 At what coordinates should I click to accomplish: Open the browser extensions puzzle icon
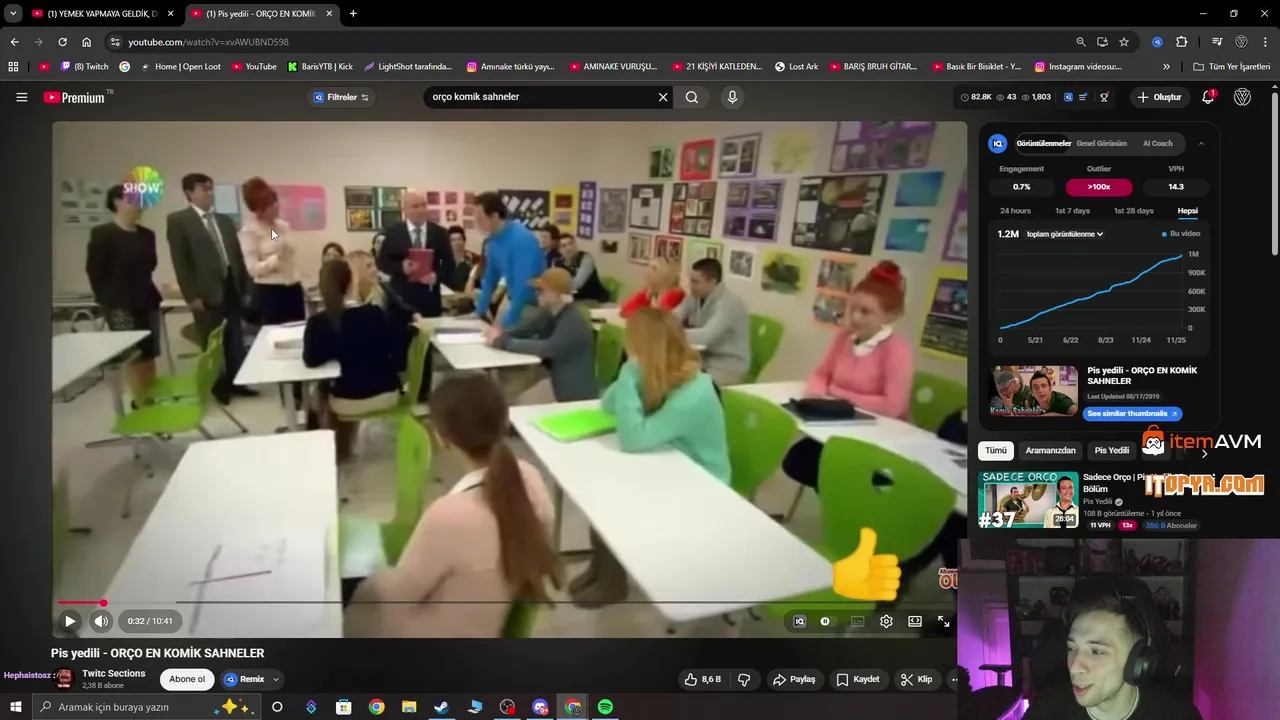[x=1182, y=42]
